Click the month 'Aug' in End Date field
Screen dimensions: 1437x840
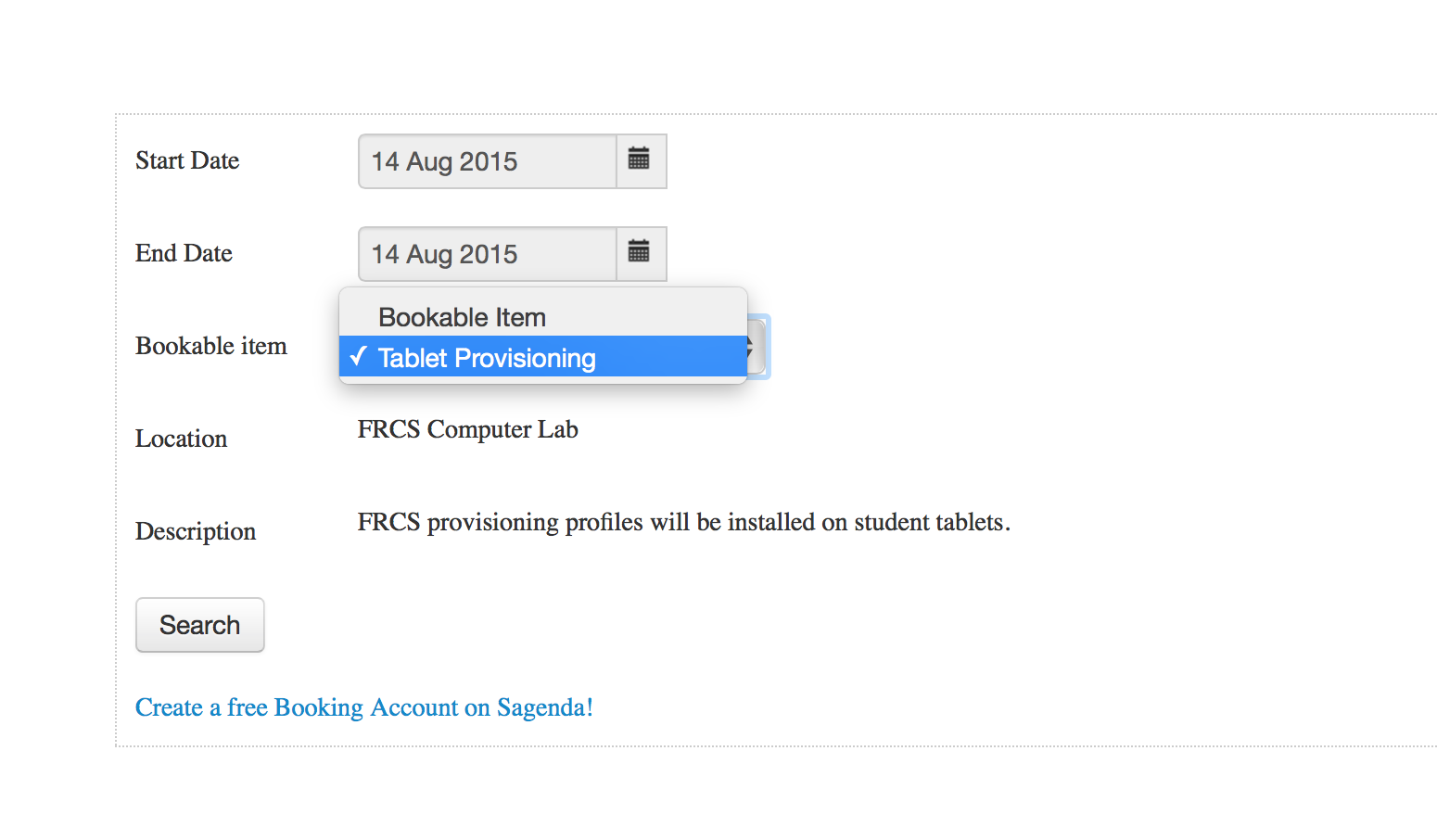tap(429, 254)
